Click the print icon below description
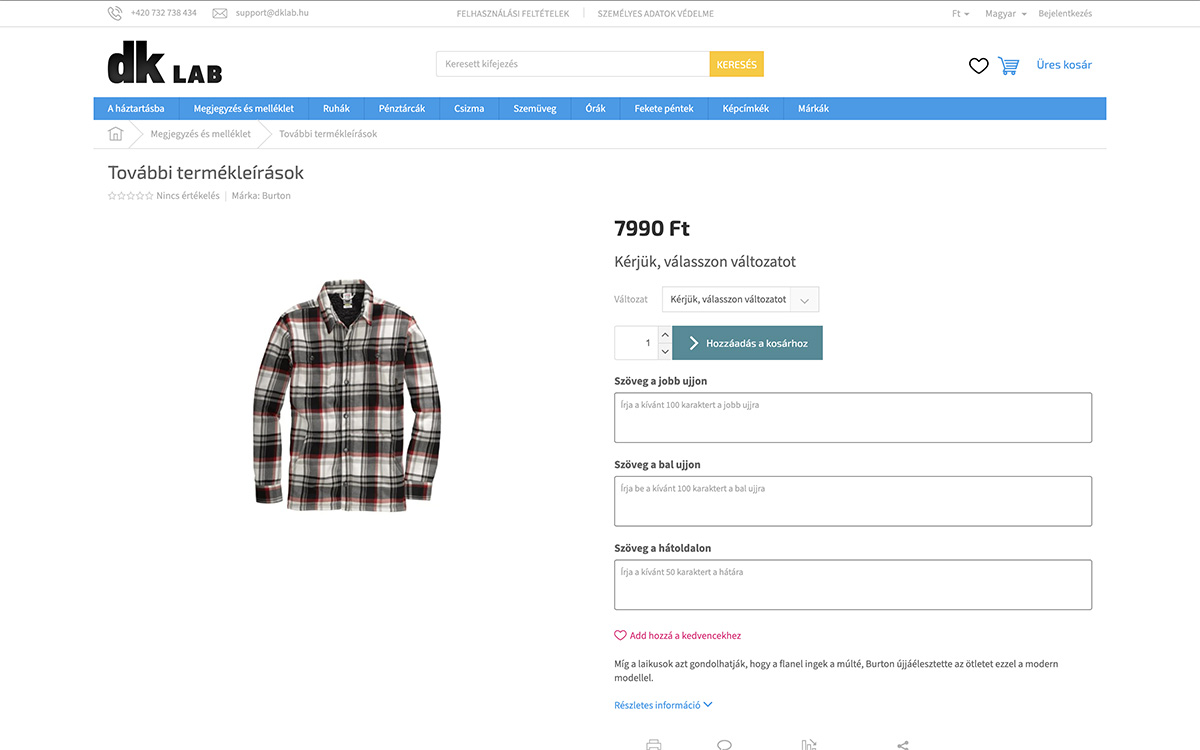This screenshot has height=750, width=1200. 653,744
